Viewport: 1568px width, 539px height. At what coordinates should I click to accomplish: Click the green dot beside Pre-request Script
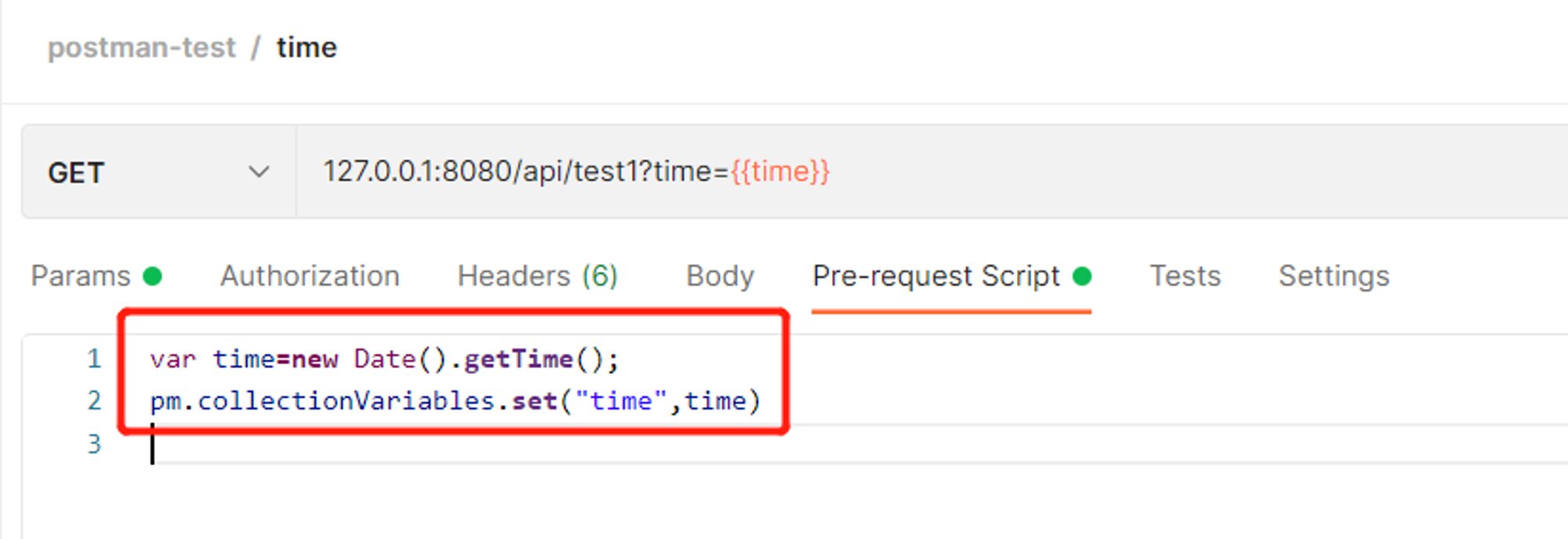[x=1082, y=276]
